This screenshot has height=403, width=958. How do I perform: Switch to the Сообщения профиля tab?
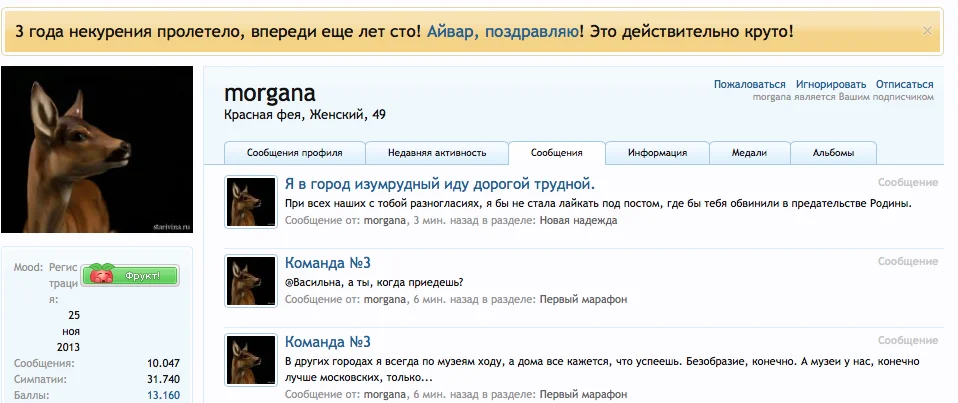(x=295, y=153)
